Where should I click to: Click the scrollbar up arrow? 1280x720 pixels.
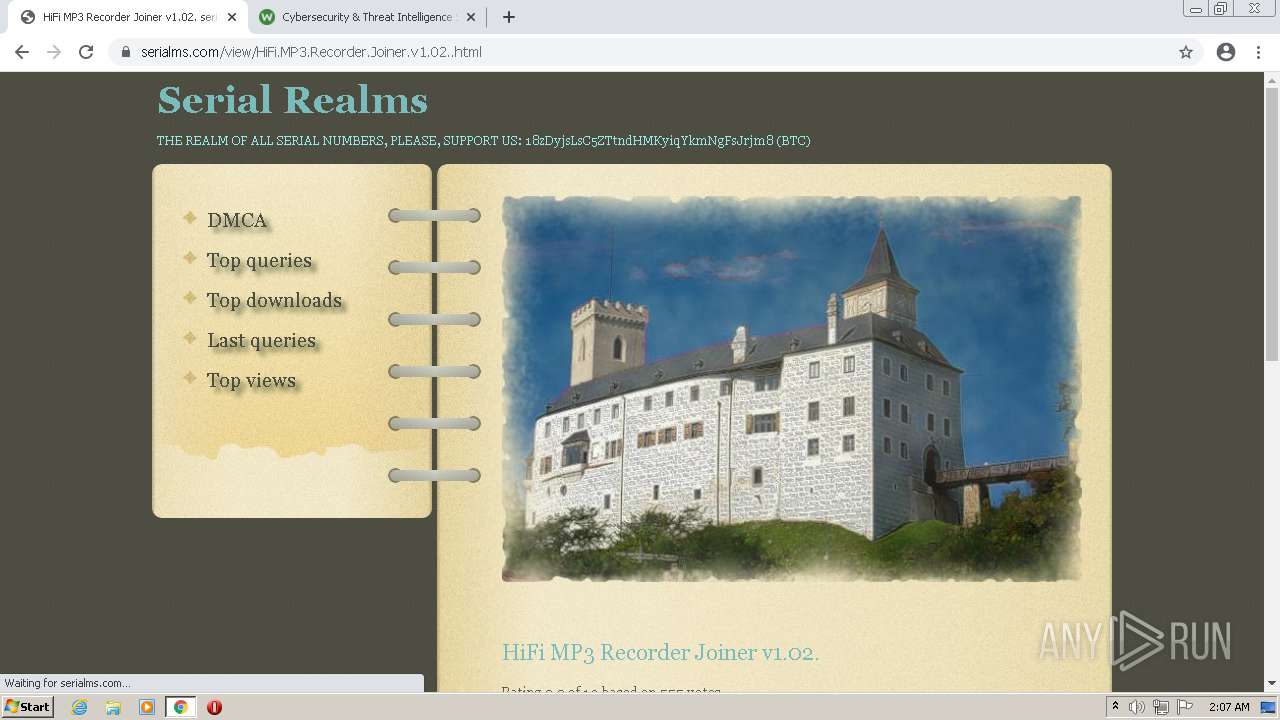point(1272,80)
